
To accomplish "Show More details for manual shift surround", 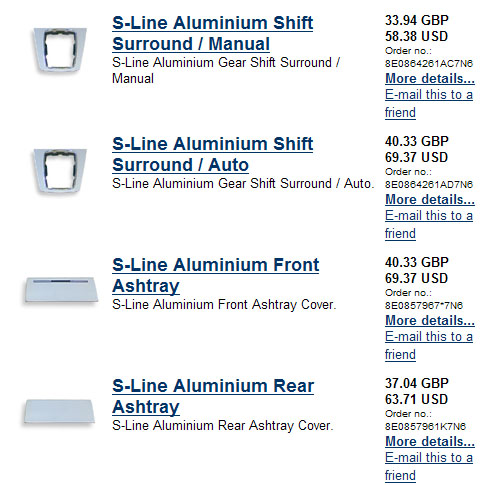I will point(430,79).
